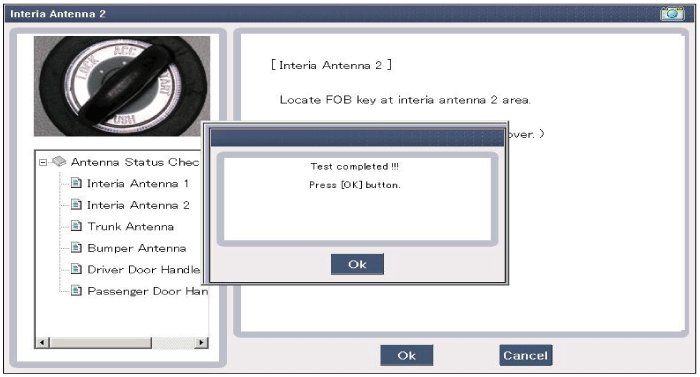Select Bumper Antenna test item
The width and height of the screenshot is (700, 377).
(137, 248)
